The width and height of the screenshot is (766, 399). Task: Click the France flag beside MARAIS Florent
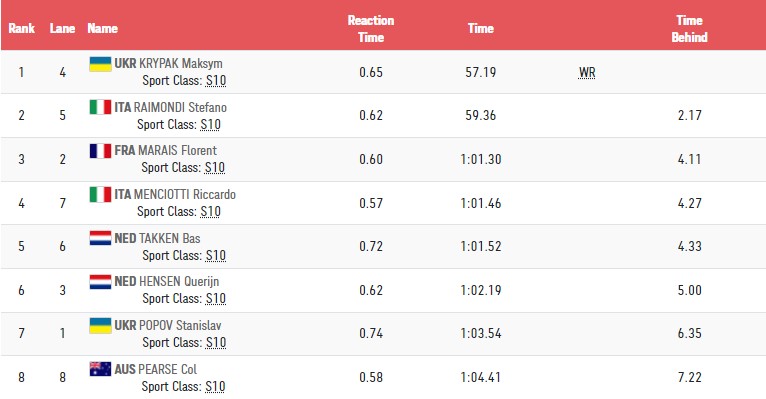point(100,150)
